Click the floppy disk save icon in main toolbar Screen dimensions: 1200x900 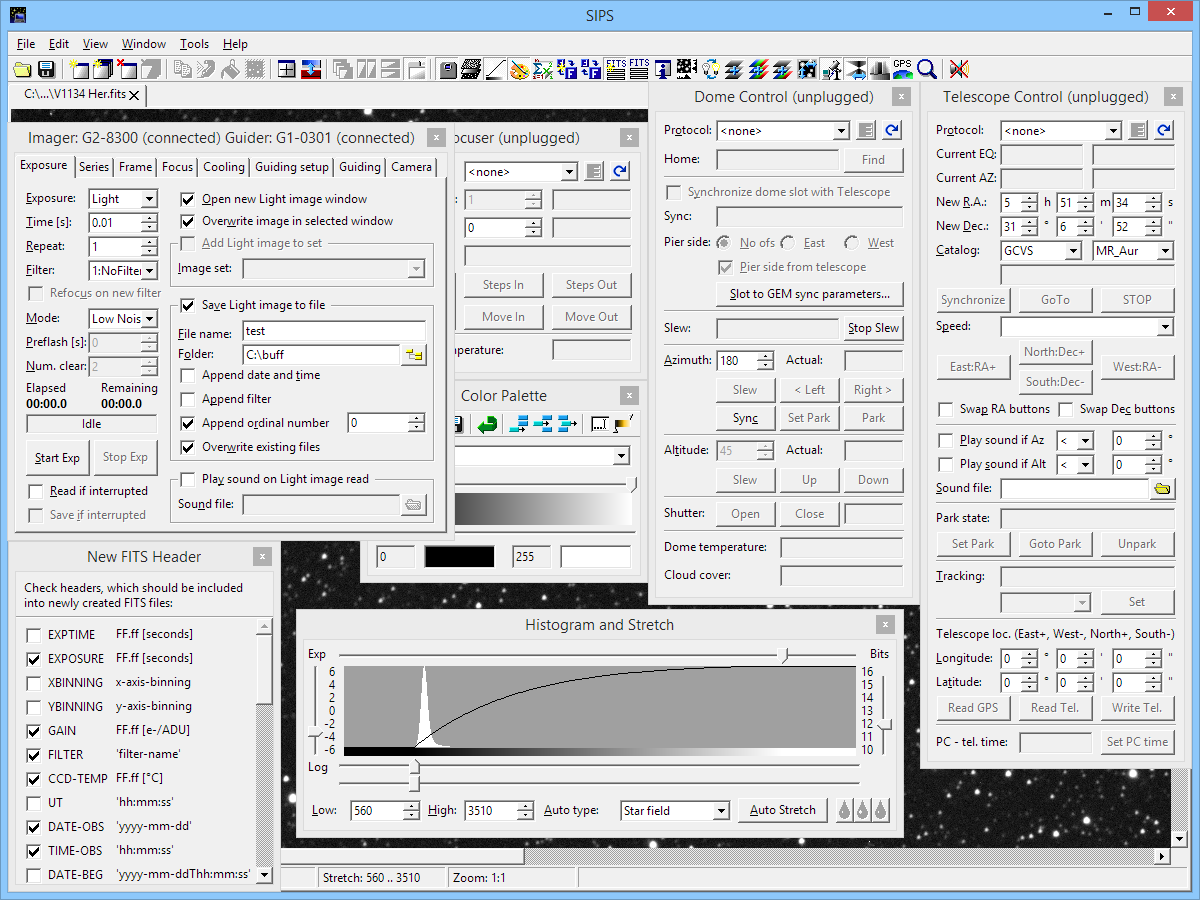coord(46,69)
